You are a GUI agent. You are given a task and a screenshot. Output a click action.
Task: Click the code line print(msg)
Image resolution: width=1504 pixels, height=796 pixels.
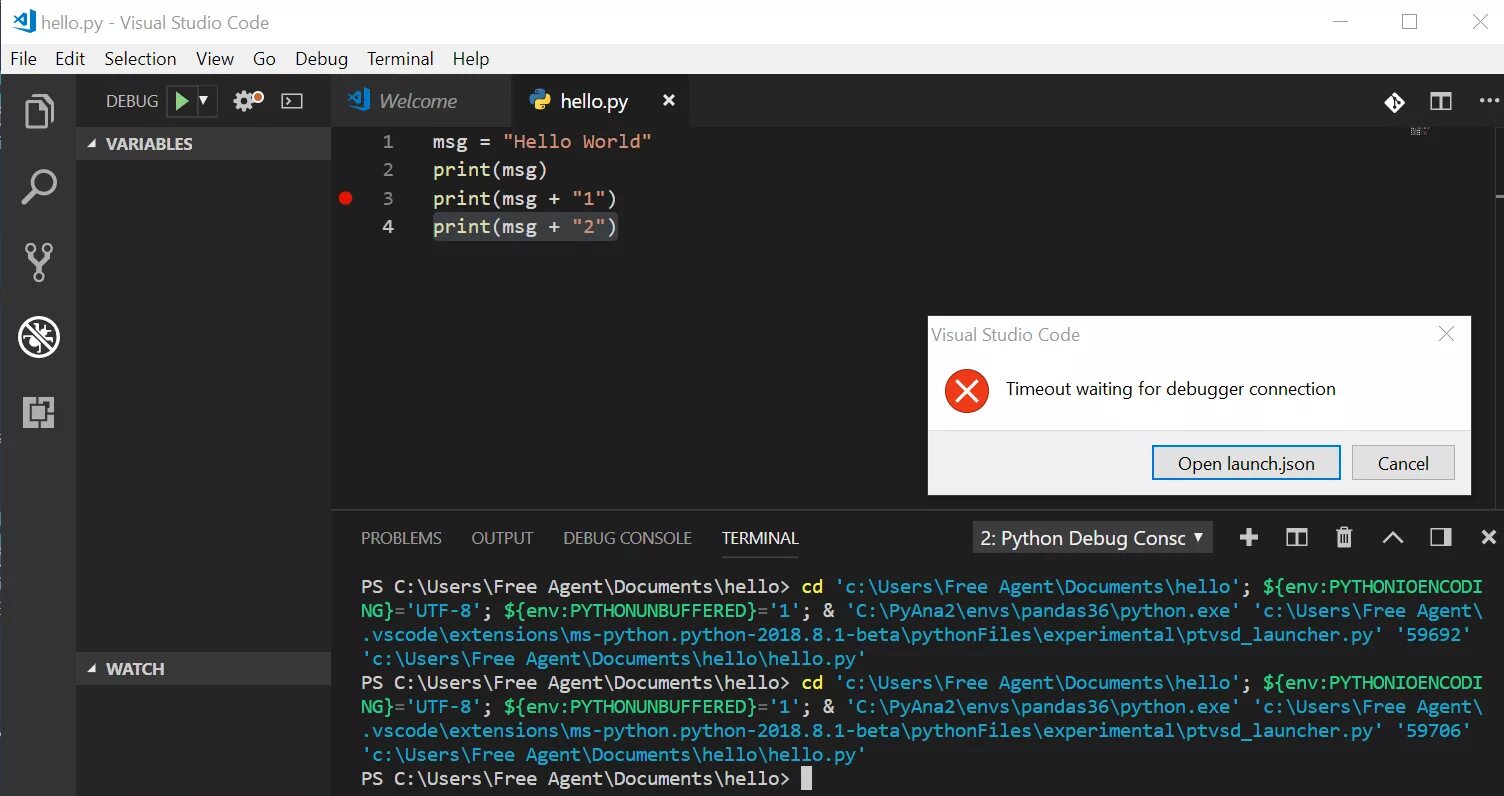coord(490,170)
